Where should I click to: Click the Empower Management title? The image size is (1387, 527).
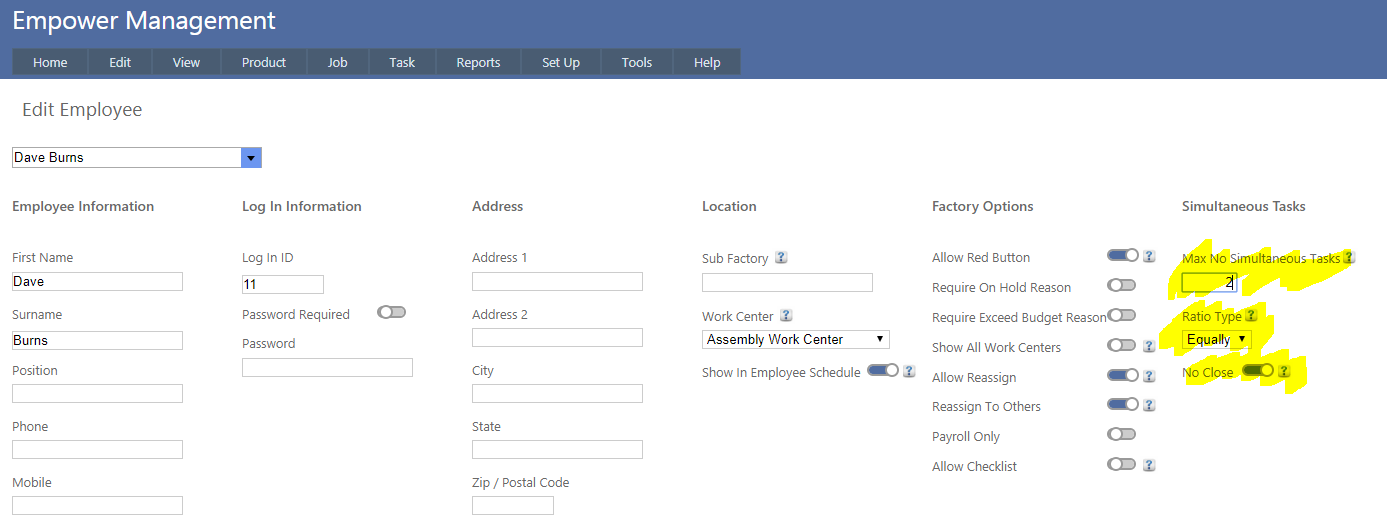coord(144,20)
